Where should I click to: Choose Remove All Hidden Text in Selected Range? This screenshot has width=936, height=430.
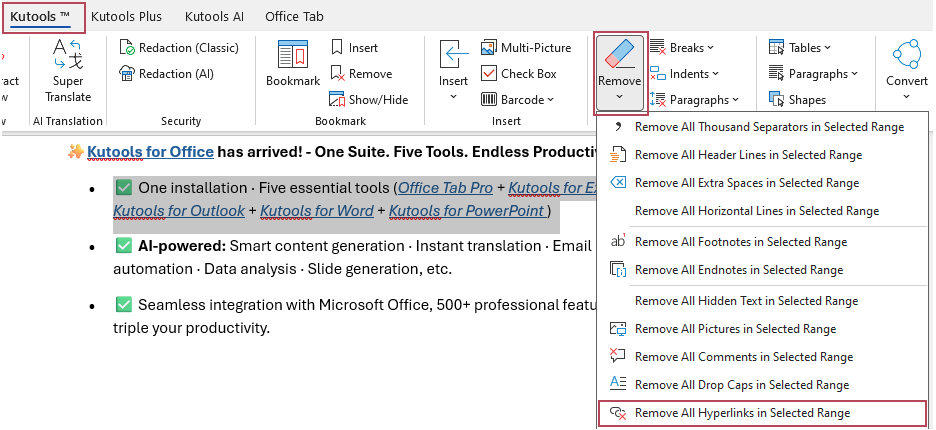pos(763,301)
